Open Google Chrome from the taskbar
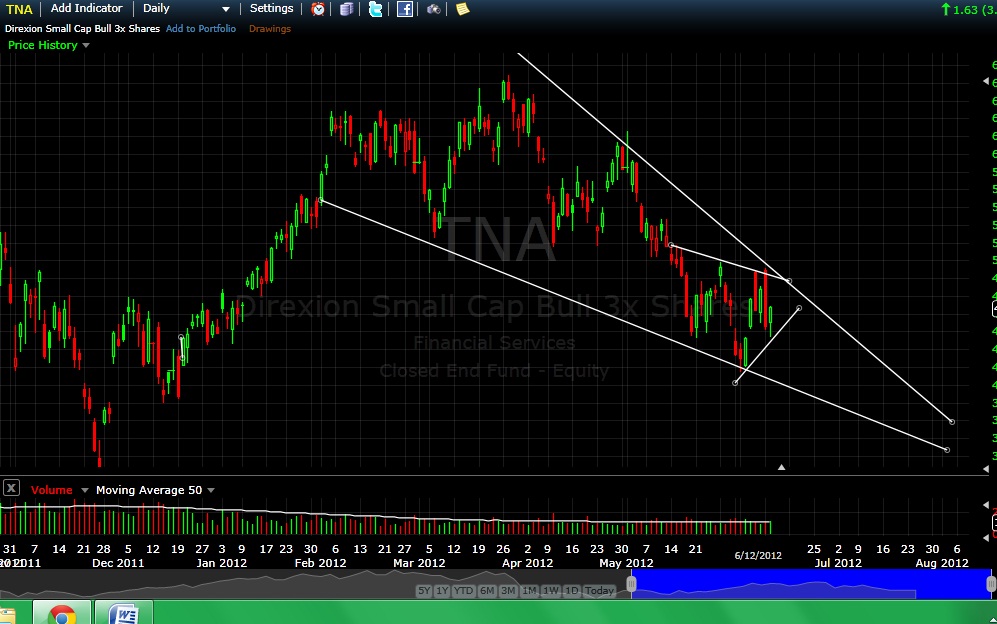The image size is (997, 624). [62, 613]
